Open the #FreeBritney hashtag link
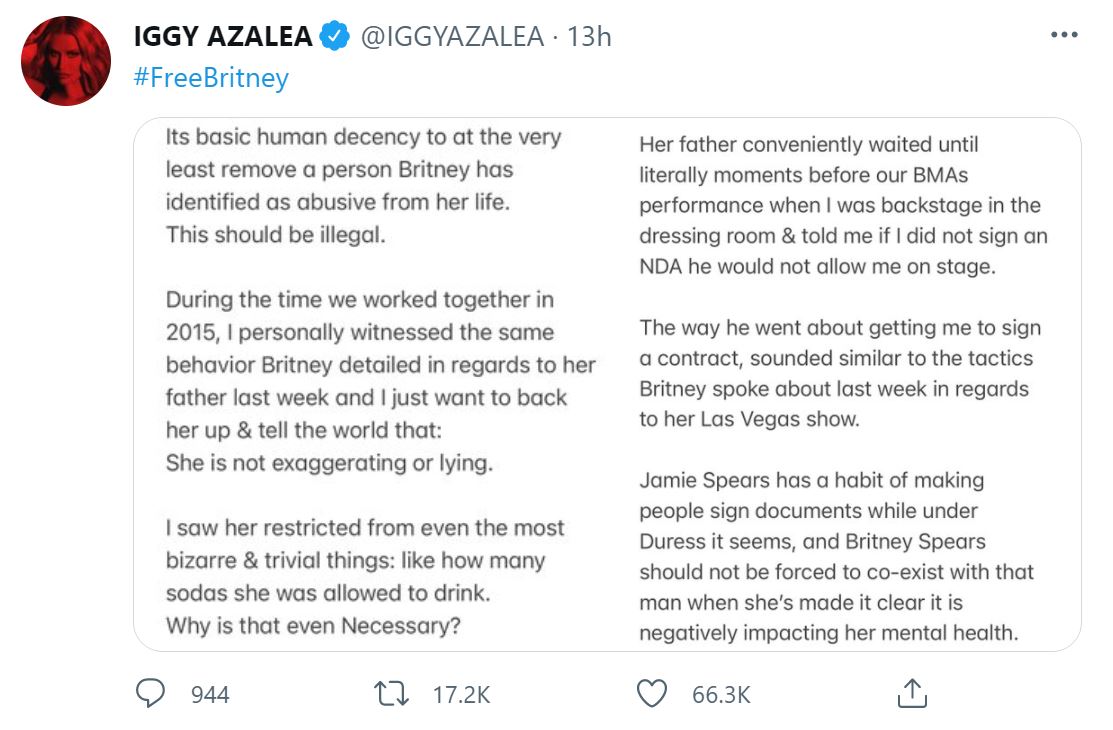The width and height of the screenshot is (1113, 730). pos(211,77)
